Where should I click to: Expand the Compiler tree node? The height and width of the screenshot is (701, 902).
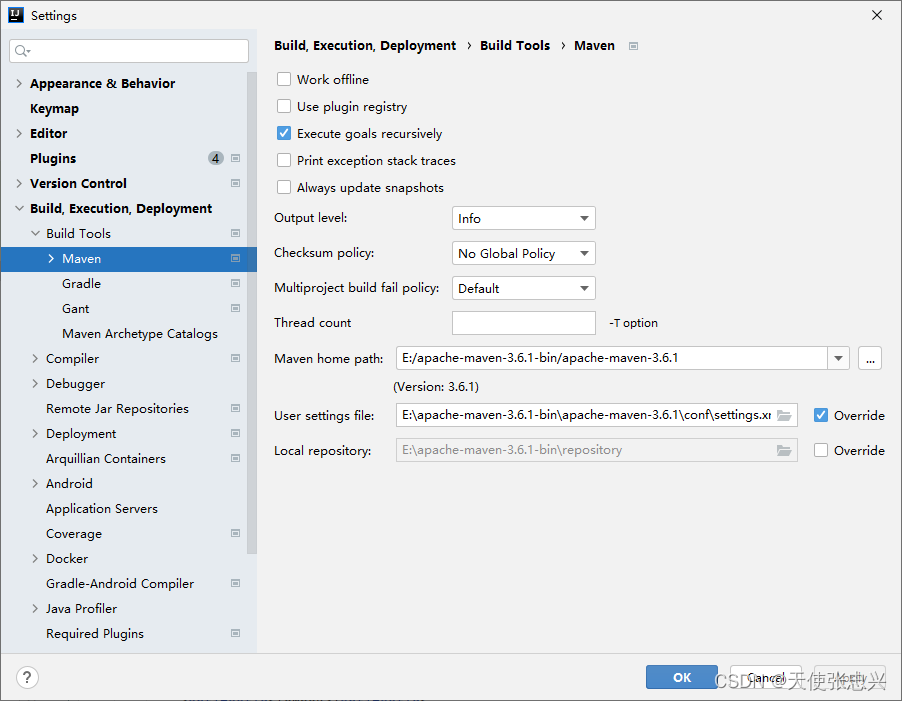coord(36,358)
